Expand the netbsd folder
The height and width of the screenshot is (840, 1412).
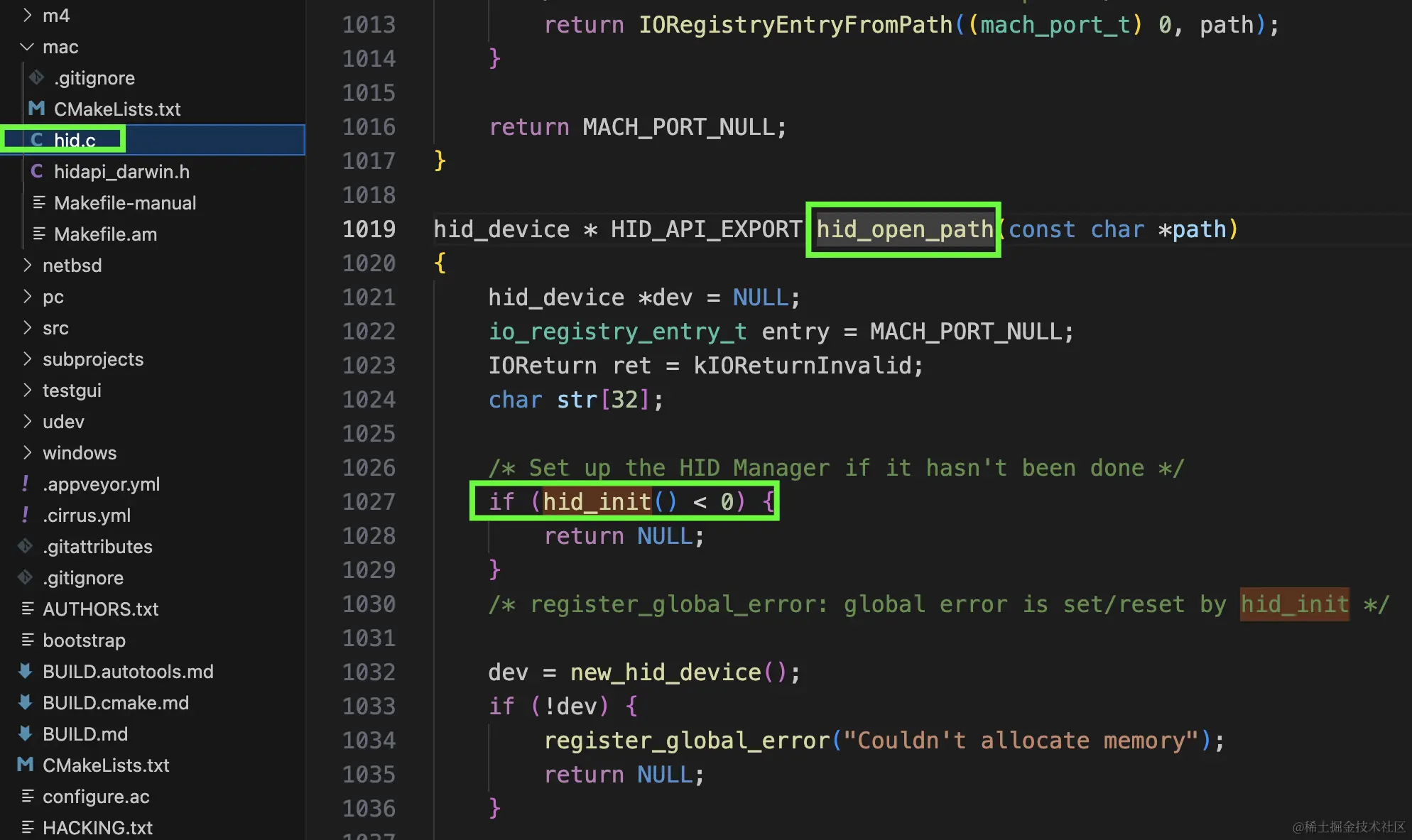(x=27, y=265)
